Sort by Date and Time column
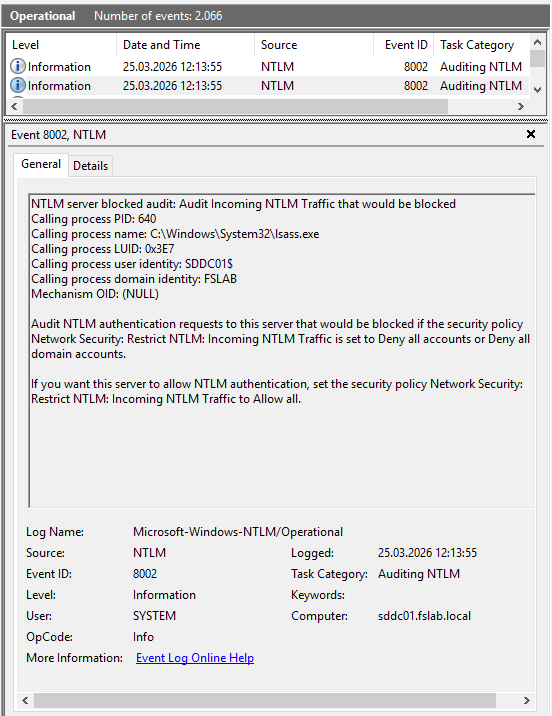 [185, 45]
